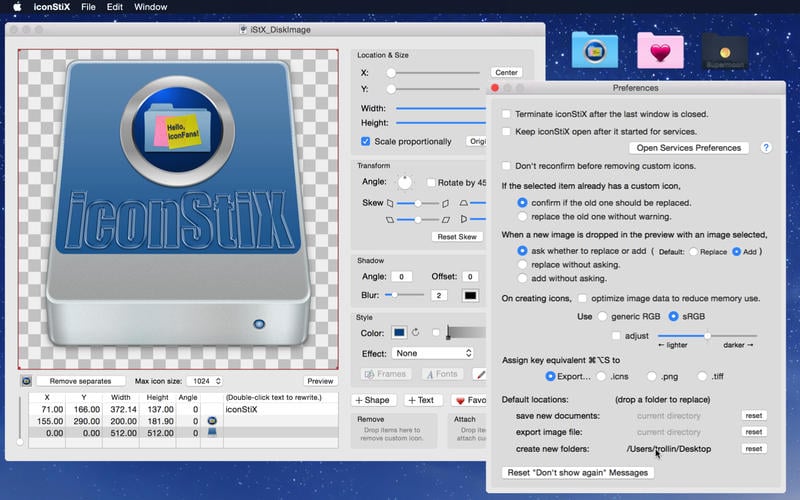Select .tiff key equivalent radio button

point(702,376)
